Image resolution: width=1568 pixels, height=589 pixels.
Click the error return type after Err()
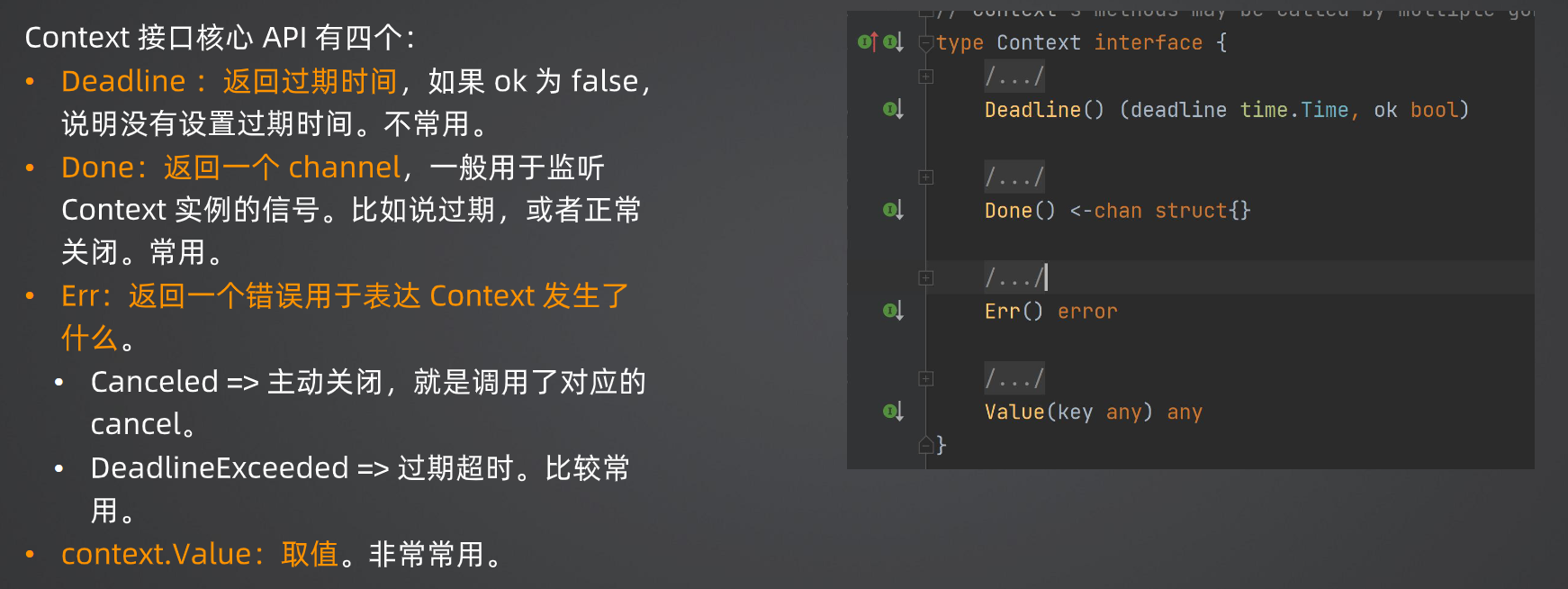[x=1087, y=312]
